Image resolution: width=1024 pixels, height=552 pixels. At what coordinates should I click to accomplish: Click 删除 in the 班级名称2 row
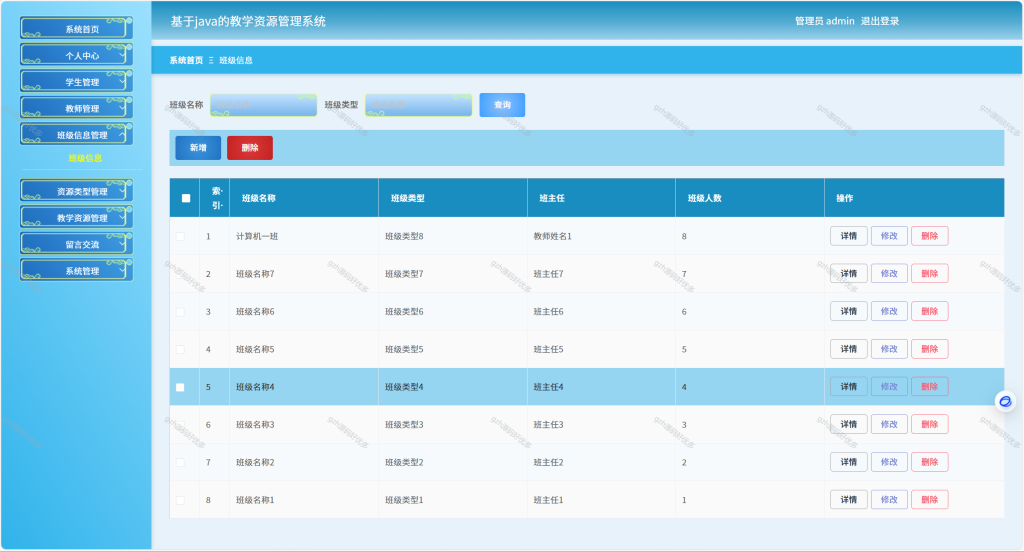coord(929,462)
